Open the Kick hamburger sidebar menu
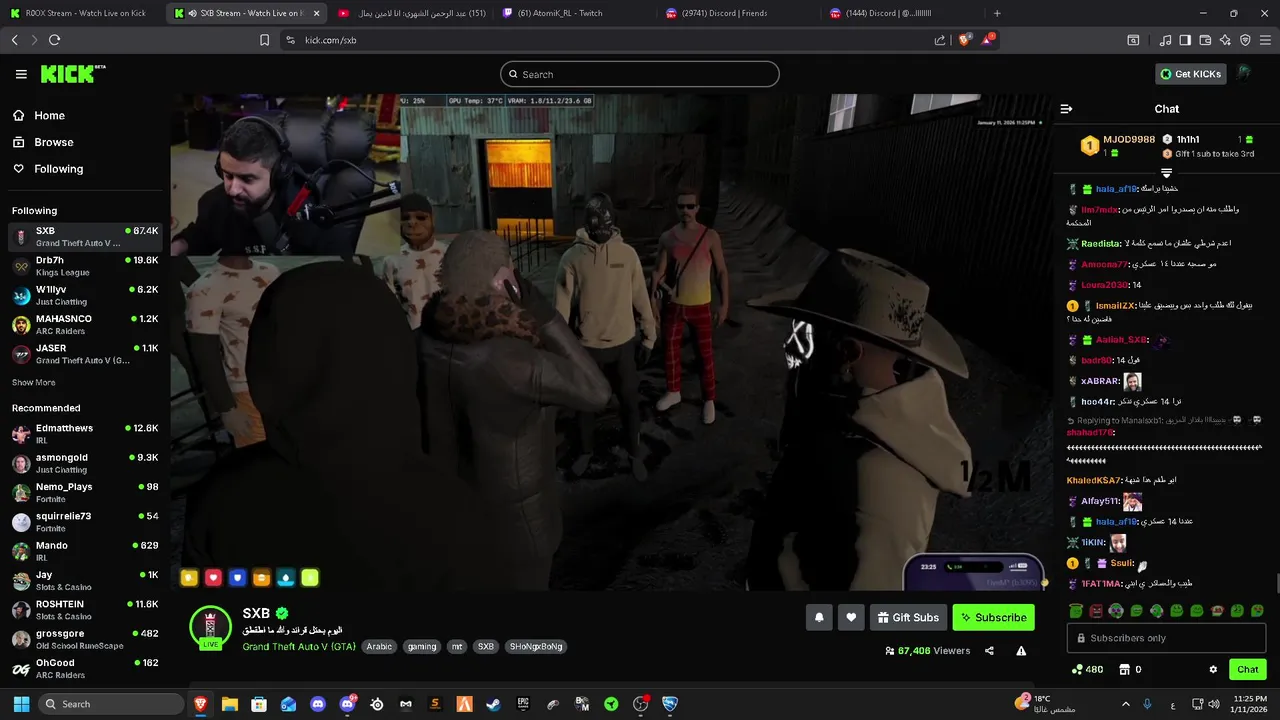The image size is (1280, 720). (21, 74)
